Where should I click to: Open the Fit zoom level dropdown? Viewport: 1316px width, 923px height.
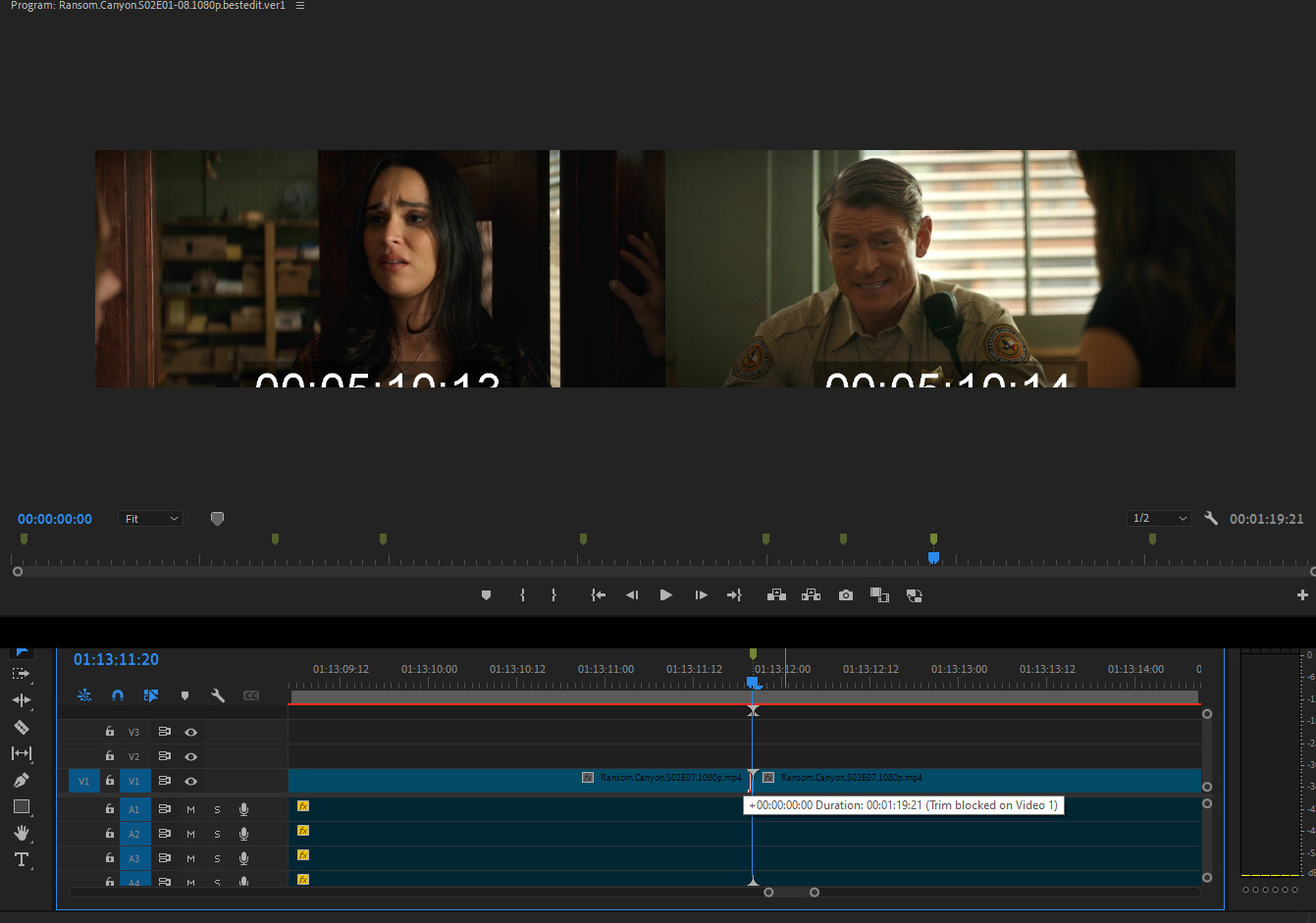(150, 519)
